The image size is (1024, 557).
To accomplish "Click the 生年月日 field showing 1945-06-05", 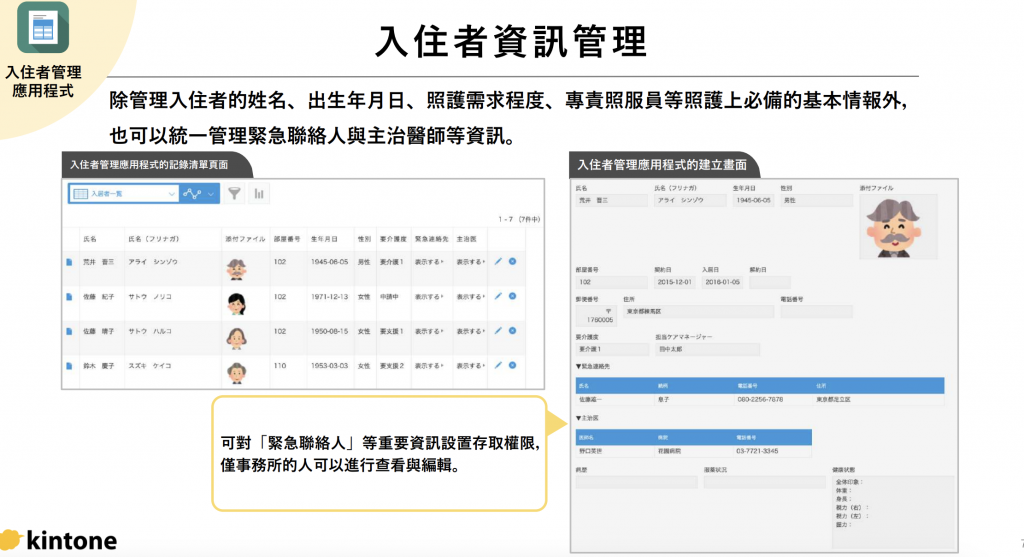I will click(753, 200).
